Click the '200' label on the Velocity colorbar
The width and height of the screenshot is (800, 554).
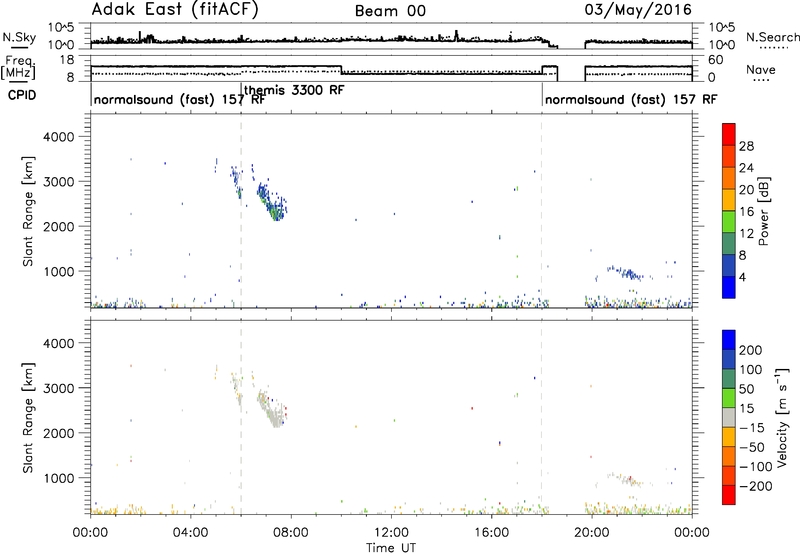click(751, 350)
